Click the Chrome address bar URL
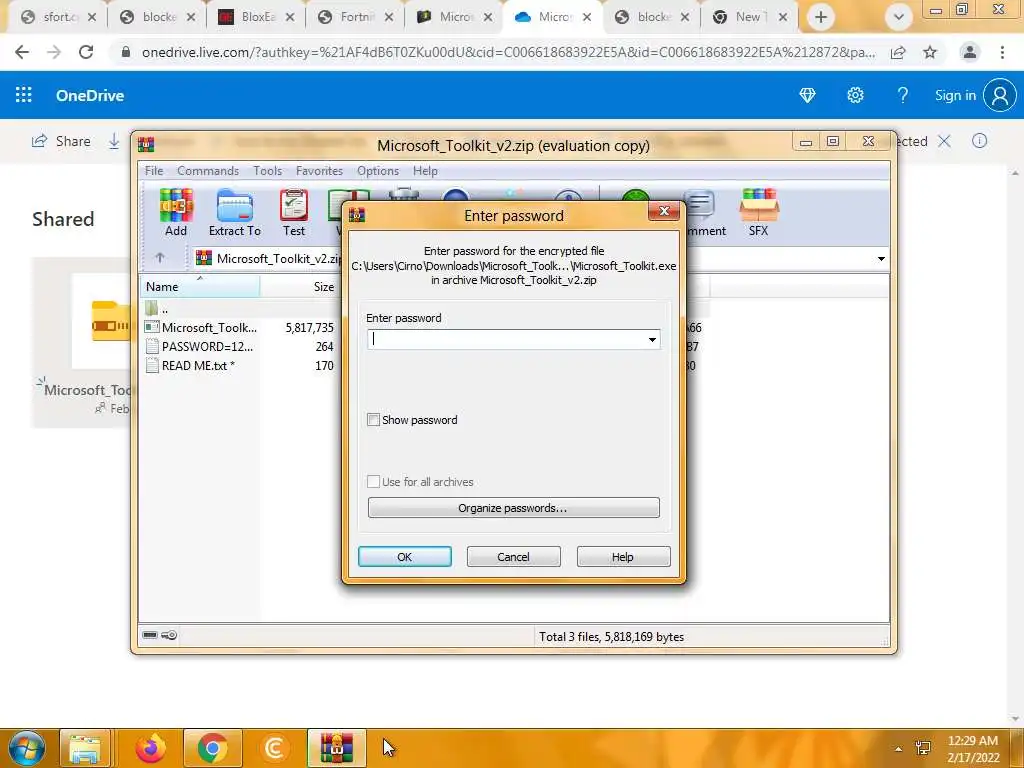Screen dimensions: 1024x768 508,52
